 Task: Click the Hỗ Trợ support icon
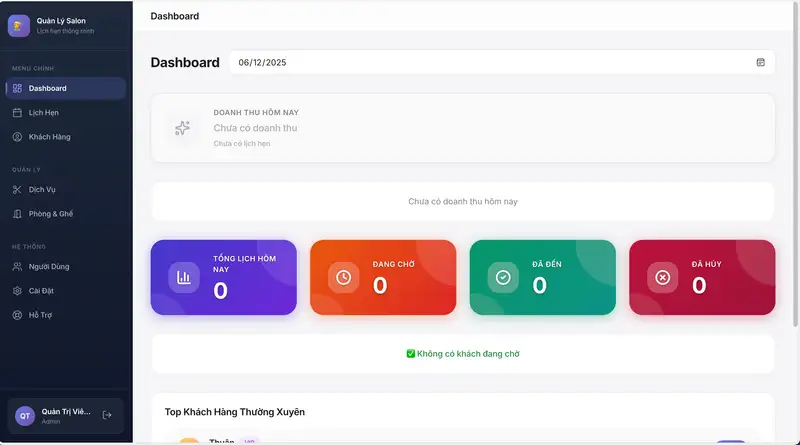(17, 315)
